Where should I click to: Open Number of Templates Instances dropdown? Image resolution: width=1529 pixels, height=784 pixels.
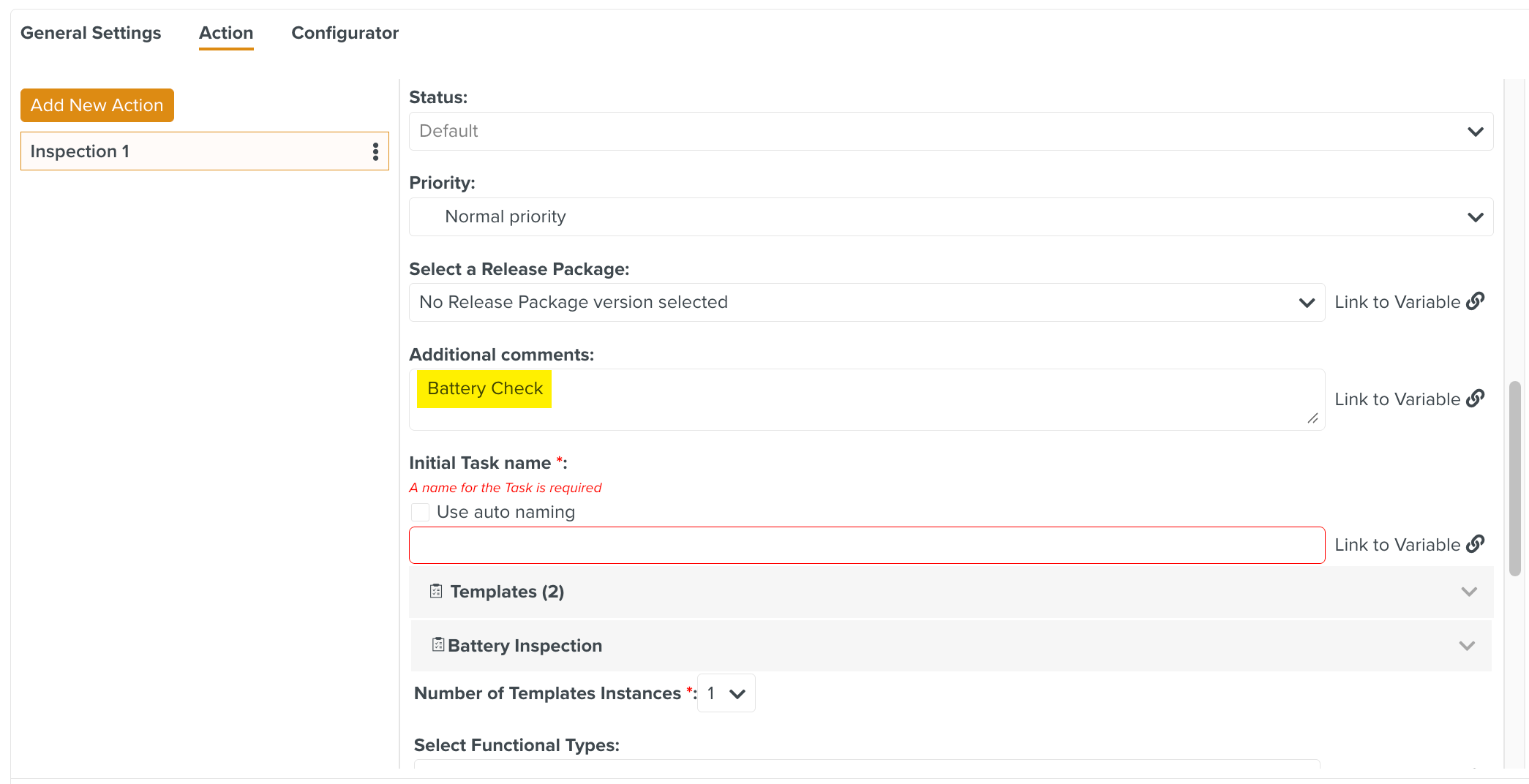tap(726, 693)
